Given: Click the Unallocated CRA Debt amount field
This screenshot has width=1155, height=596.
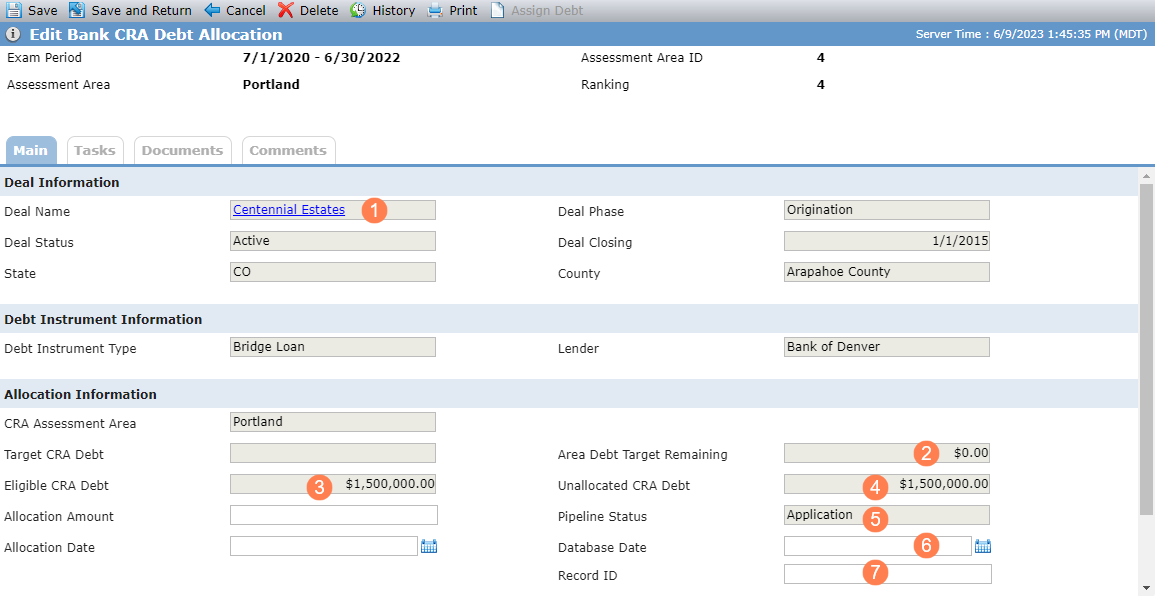Looking at the screenshot, I should coord(887,484).
